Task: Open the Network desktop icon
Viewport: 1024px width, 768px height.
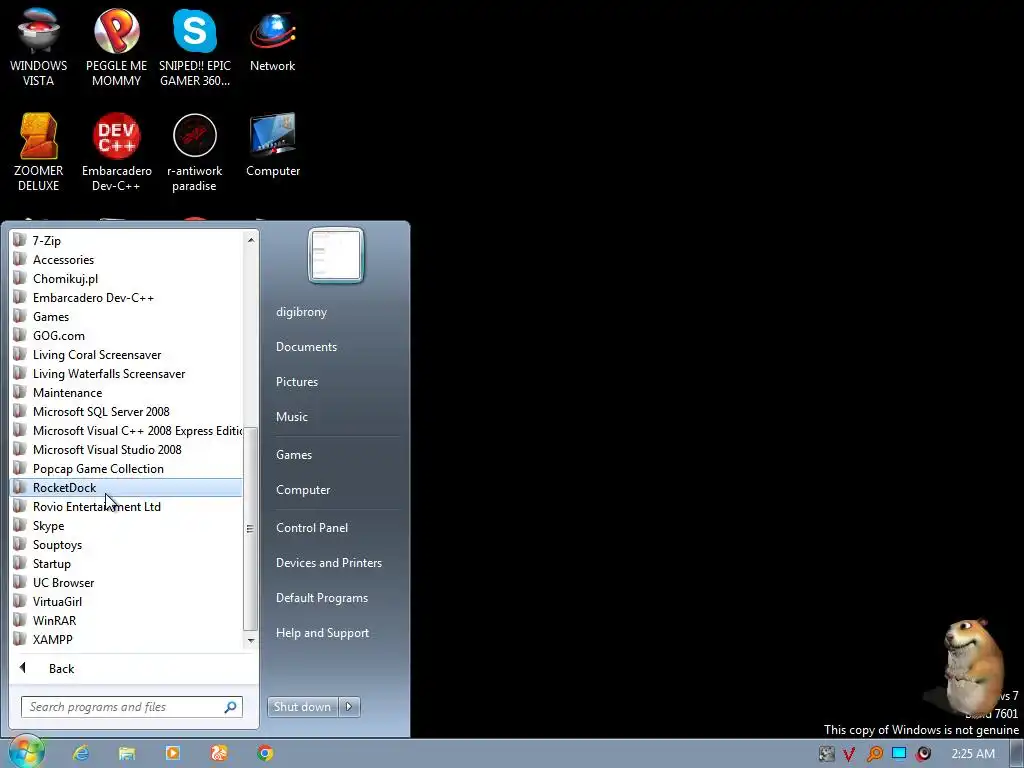Action: (x=272, y=40)
